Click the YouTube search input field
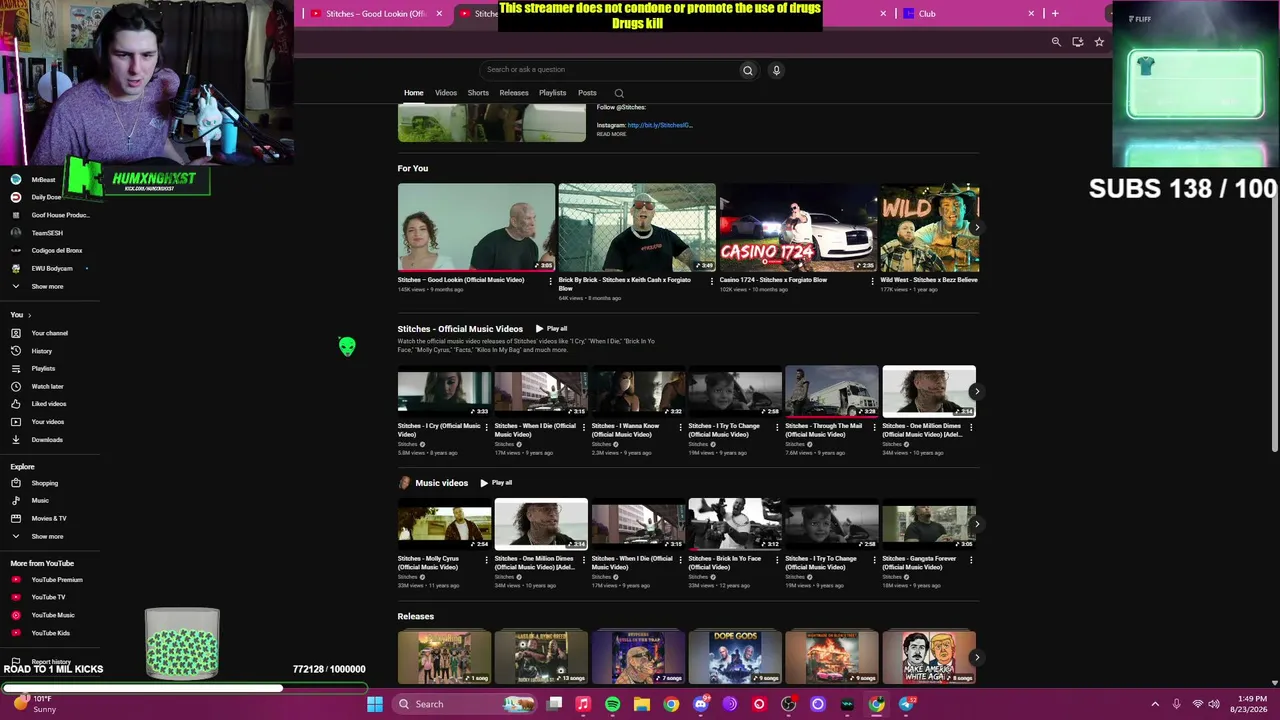1280x720 pixels. pos(608,70)
